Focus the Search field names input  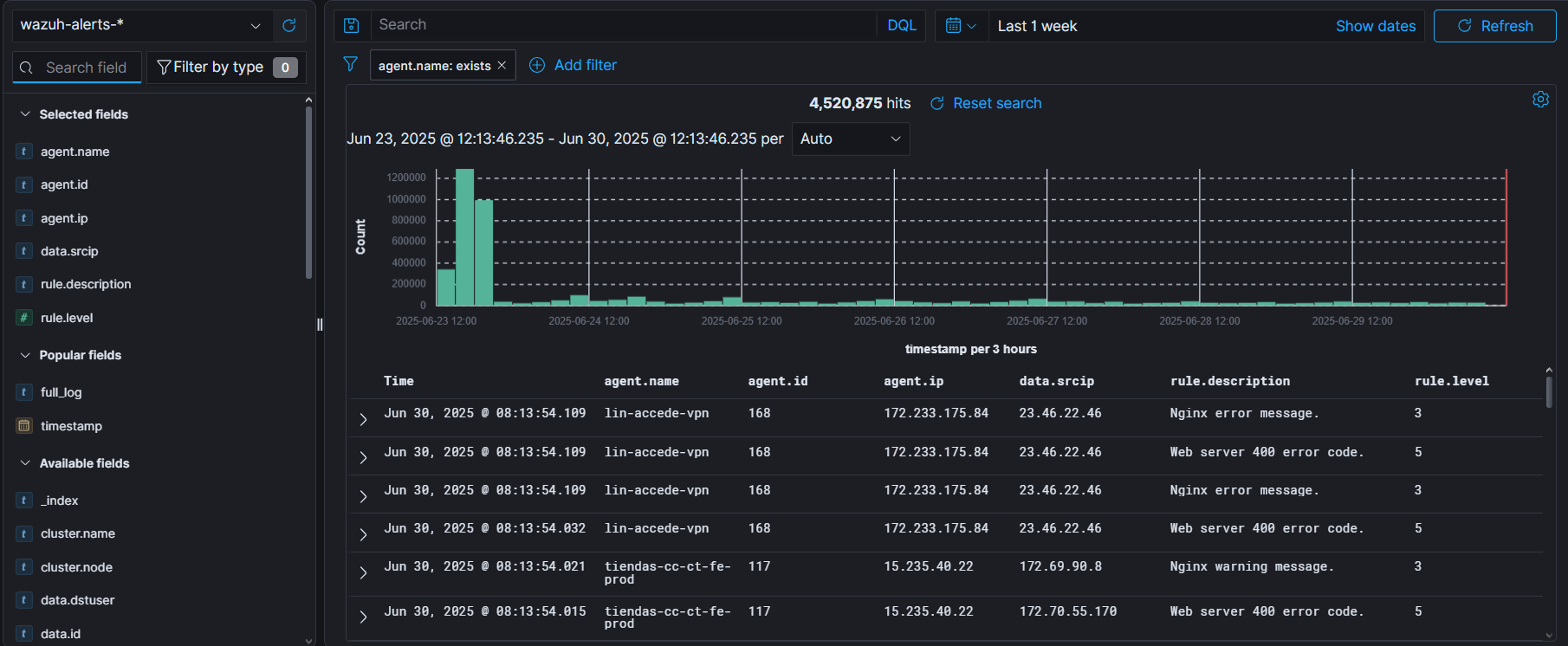[87, 68]
